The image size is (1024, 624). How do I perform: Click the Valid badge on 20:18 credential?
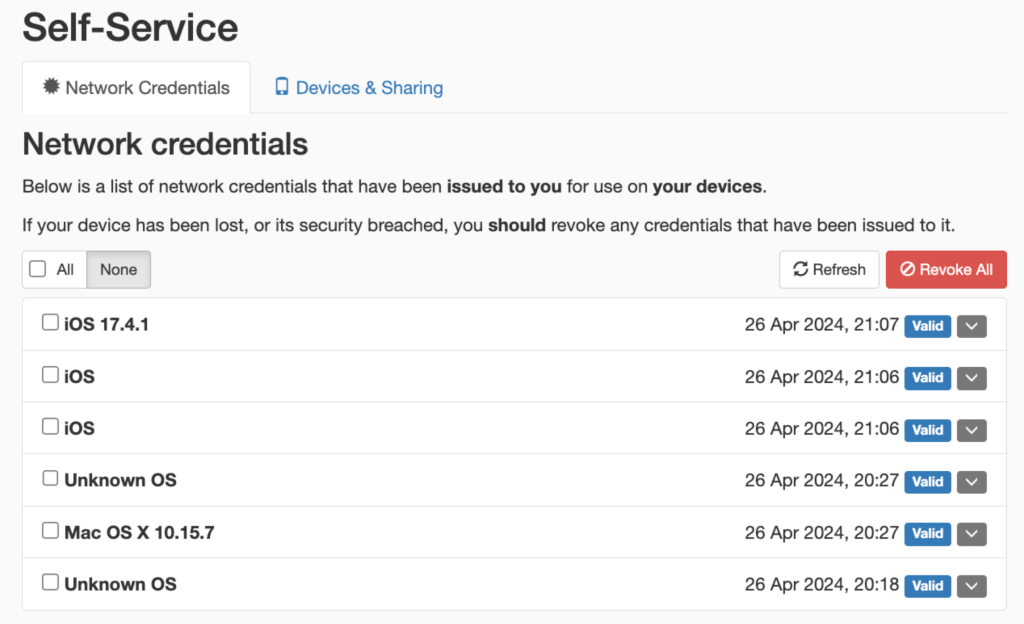coord(927,586)
